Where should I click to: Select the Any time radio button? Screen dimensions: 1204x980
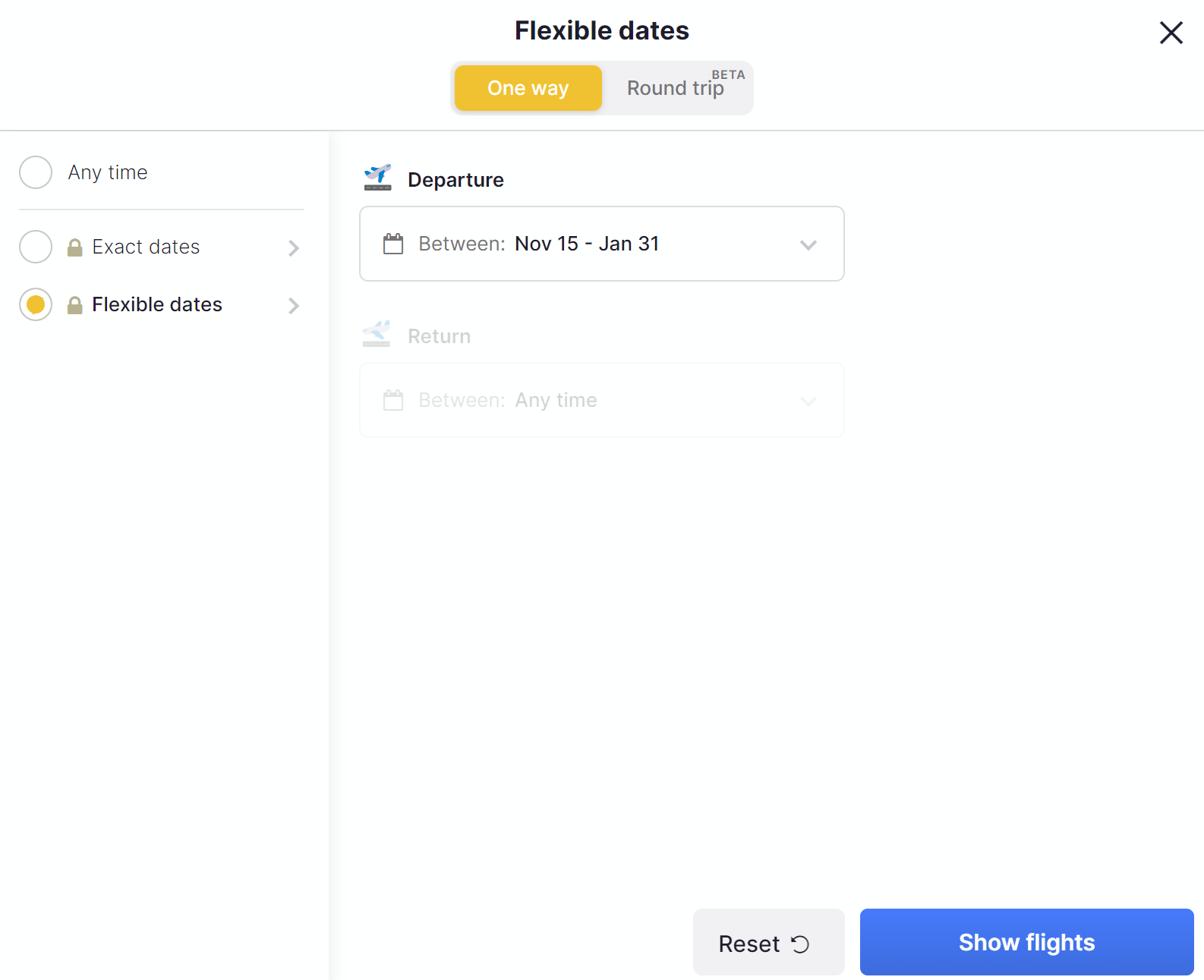(x=36, y=172)
